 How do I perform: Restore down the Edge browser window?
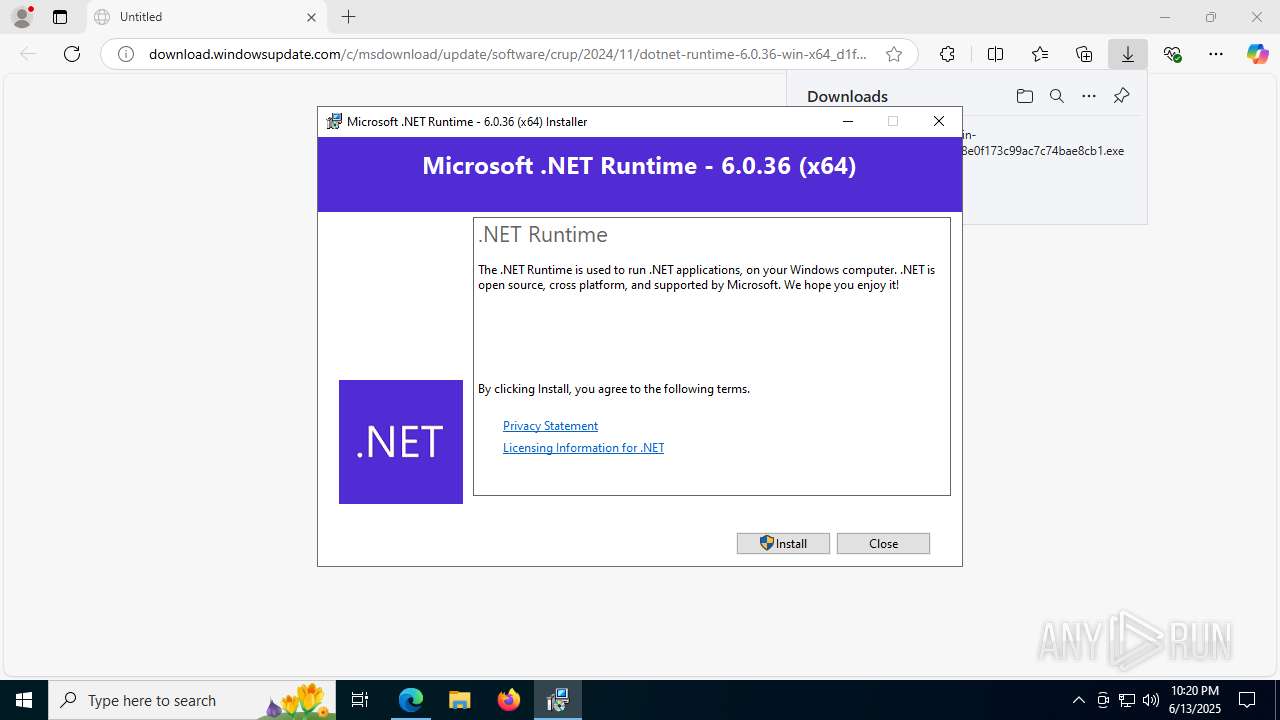(1211, 17)
